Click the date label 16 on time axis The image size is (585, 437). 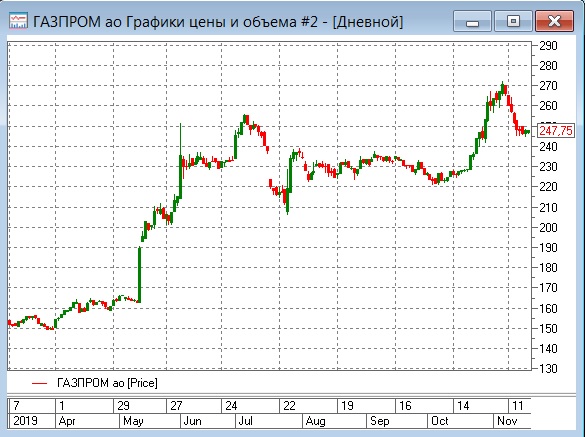[405, 406]
